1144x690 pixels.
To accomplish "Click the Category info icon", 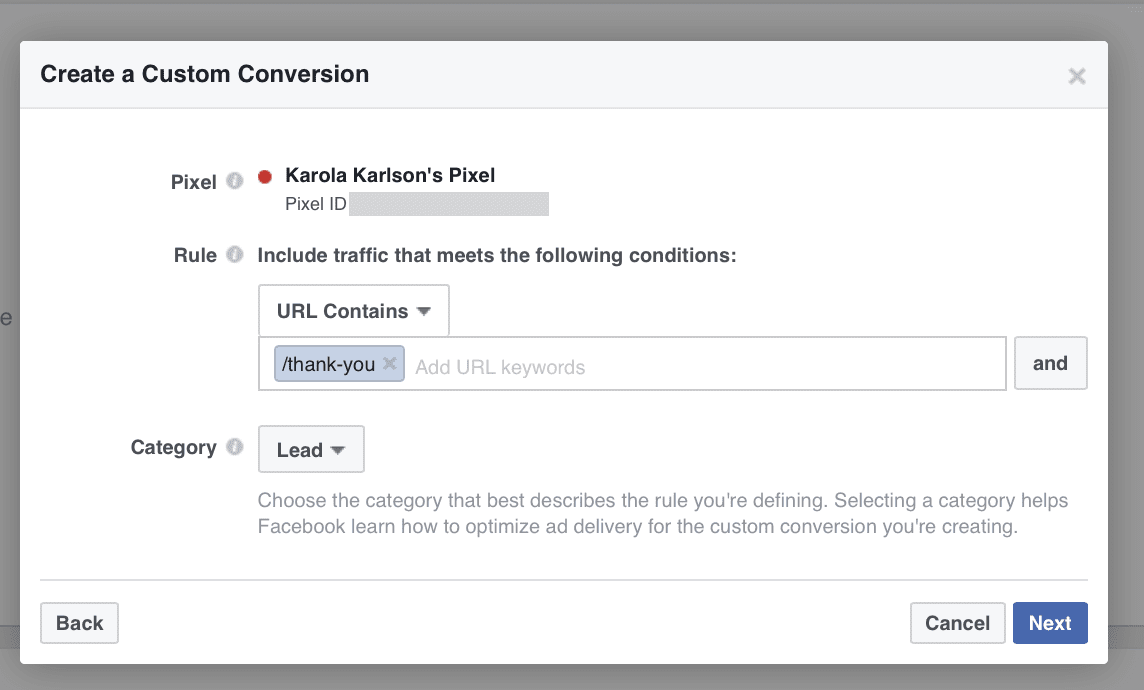I will point(235,447).
